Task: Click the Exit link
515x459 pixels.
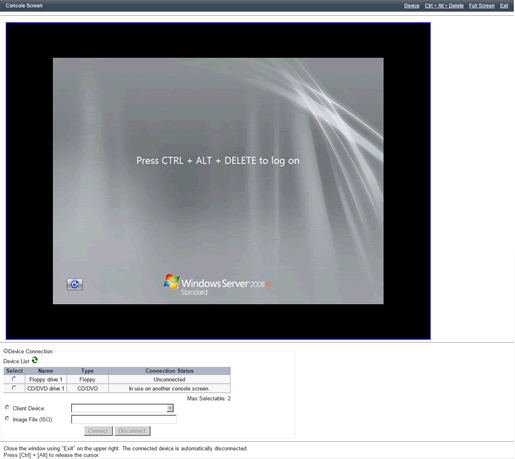Action: tap(504, 6)
